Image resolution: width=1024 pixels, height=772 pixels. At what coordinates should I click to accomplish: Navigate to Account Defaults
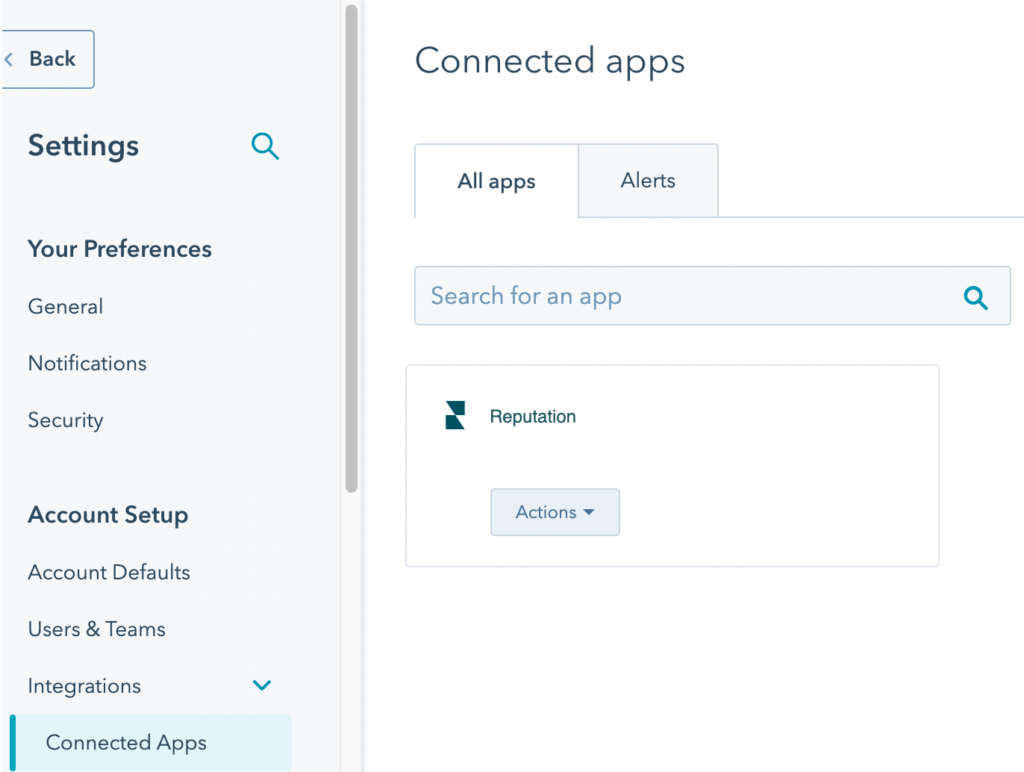(x=108, y=573)
